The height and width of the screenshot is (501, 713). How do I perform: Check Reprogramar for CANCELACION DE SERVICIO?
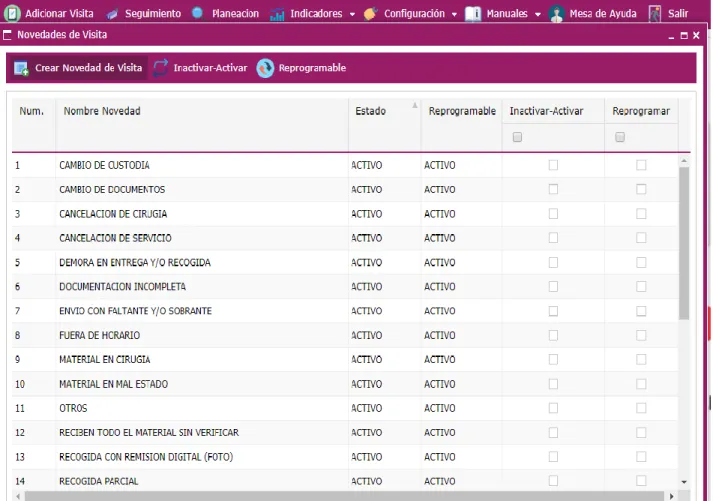(x=641, y=238)
